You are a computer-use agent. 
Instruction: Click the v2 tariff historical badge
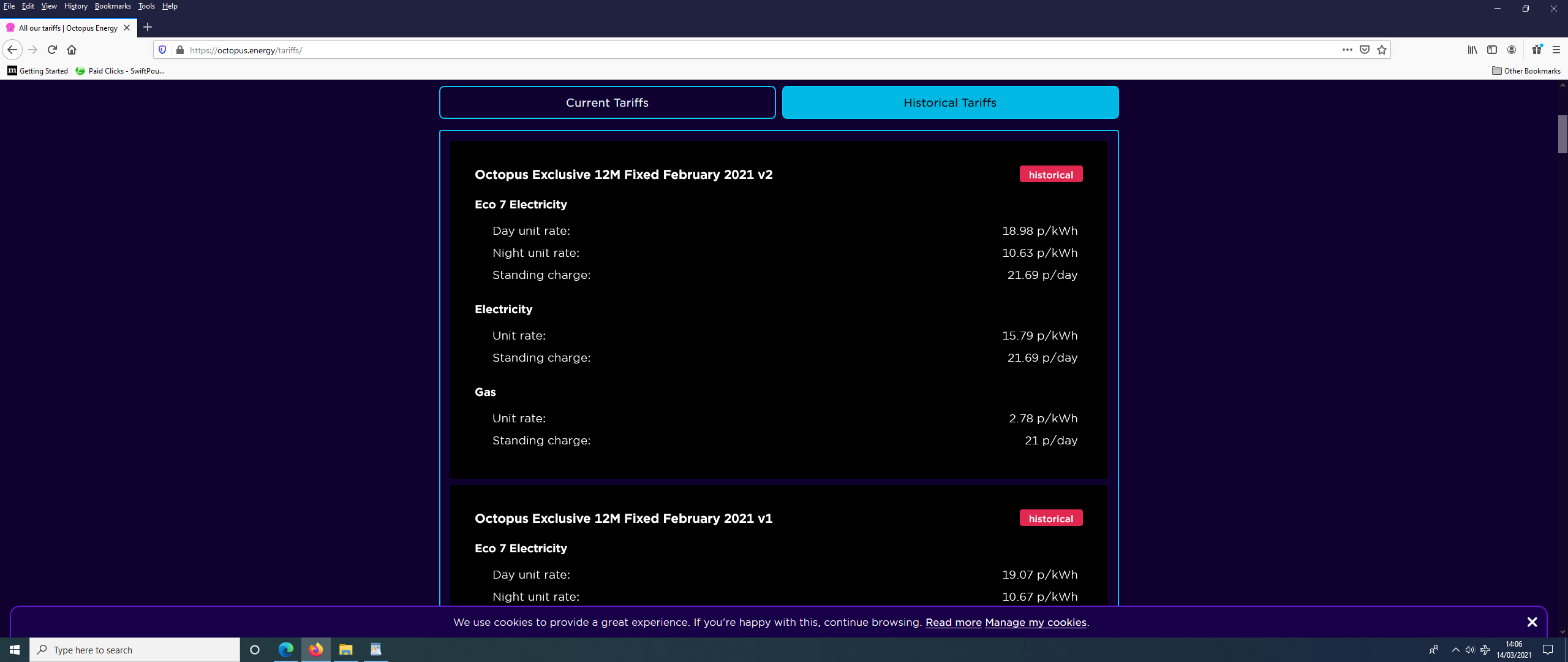tap(1050, 174)
